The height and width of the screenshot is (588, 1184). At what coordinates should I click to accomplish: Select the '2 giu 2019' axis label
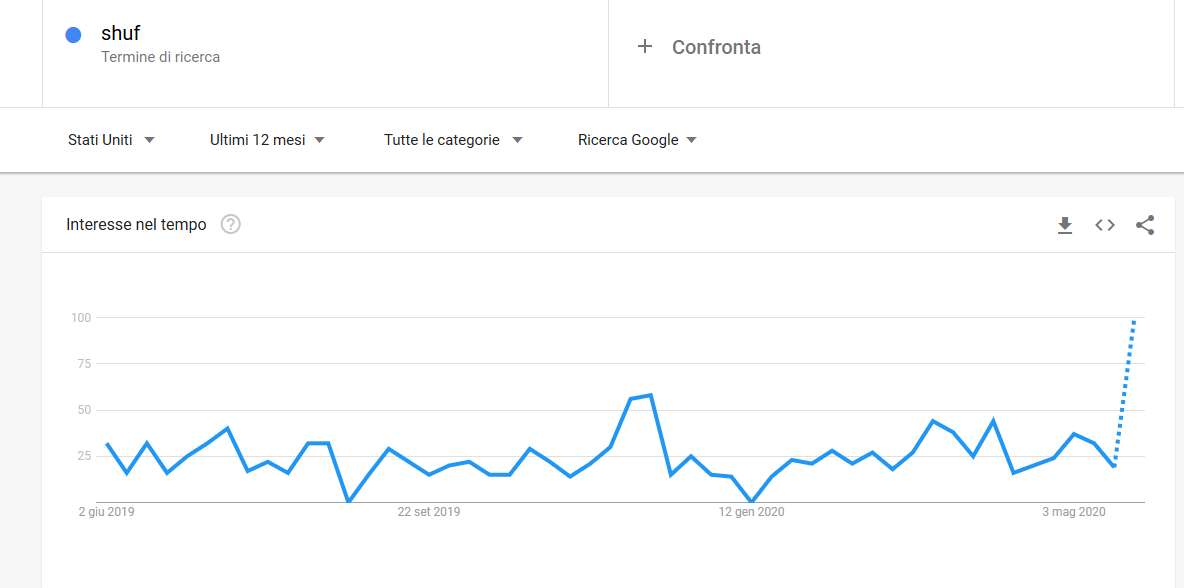tap(105, 512)
